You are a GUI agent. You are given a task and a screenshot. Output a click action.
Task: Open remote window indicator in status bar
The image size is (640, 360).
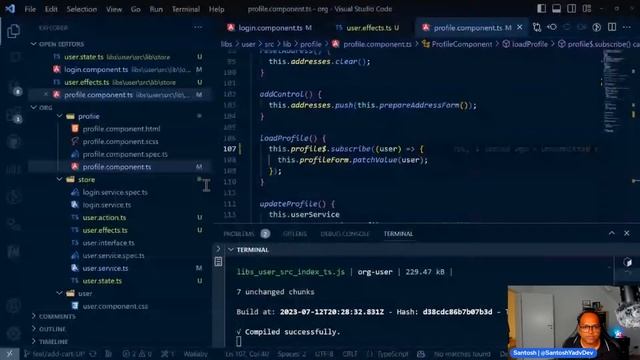click(x=9, y=354)
